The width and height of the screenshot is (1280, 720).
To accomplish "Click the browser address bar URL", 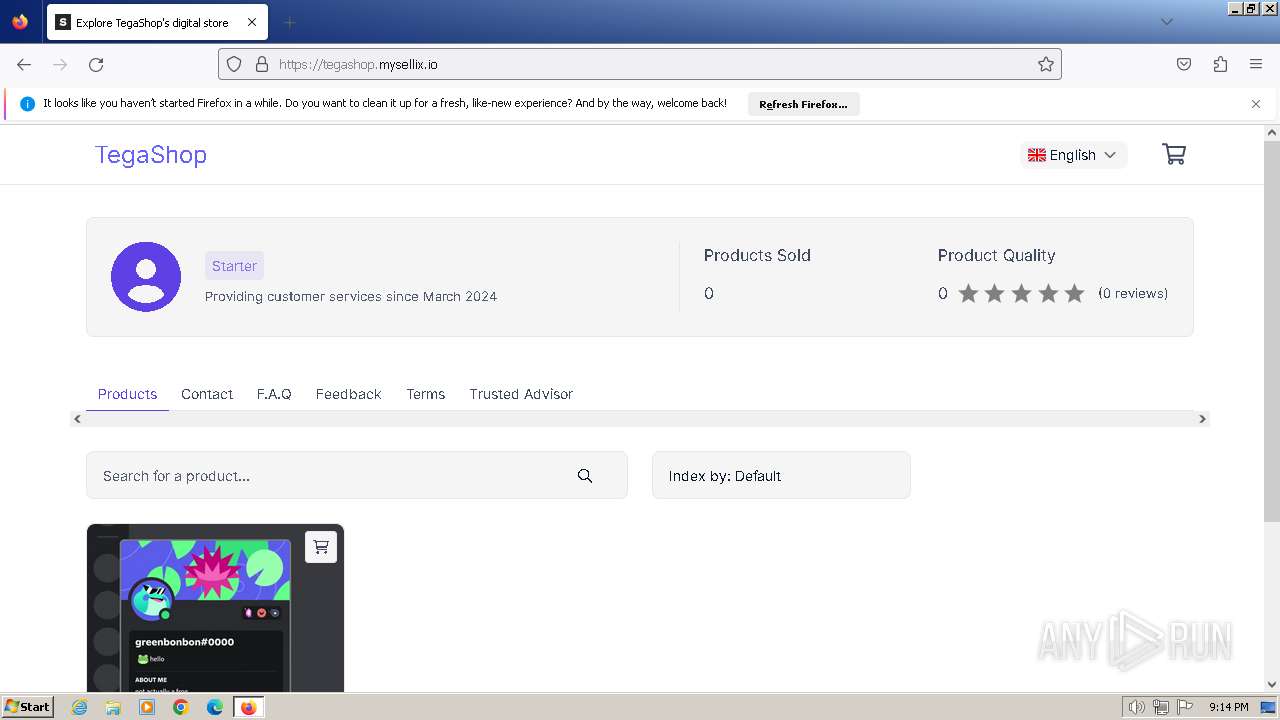I will coord(640,64).
